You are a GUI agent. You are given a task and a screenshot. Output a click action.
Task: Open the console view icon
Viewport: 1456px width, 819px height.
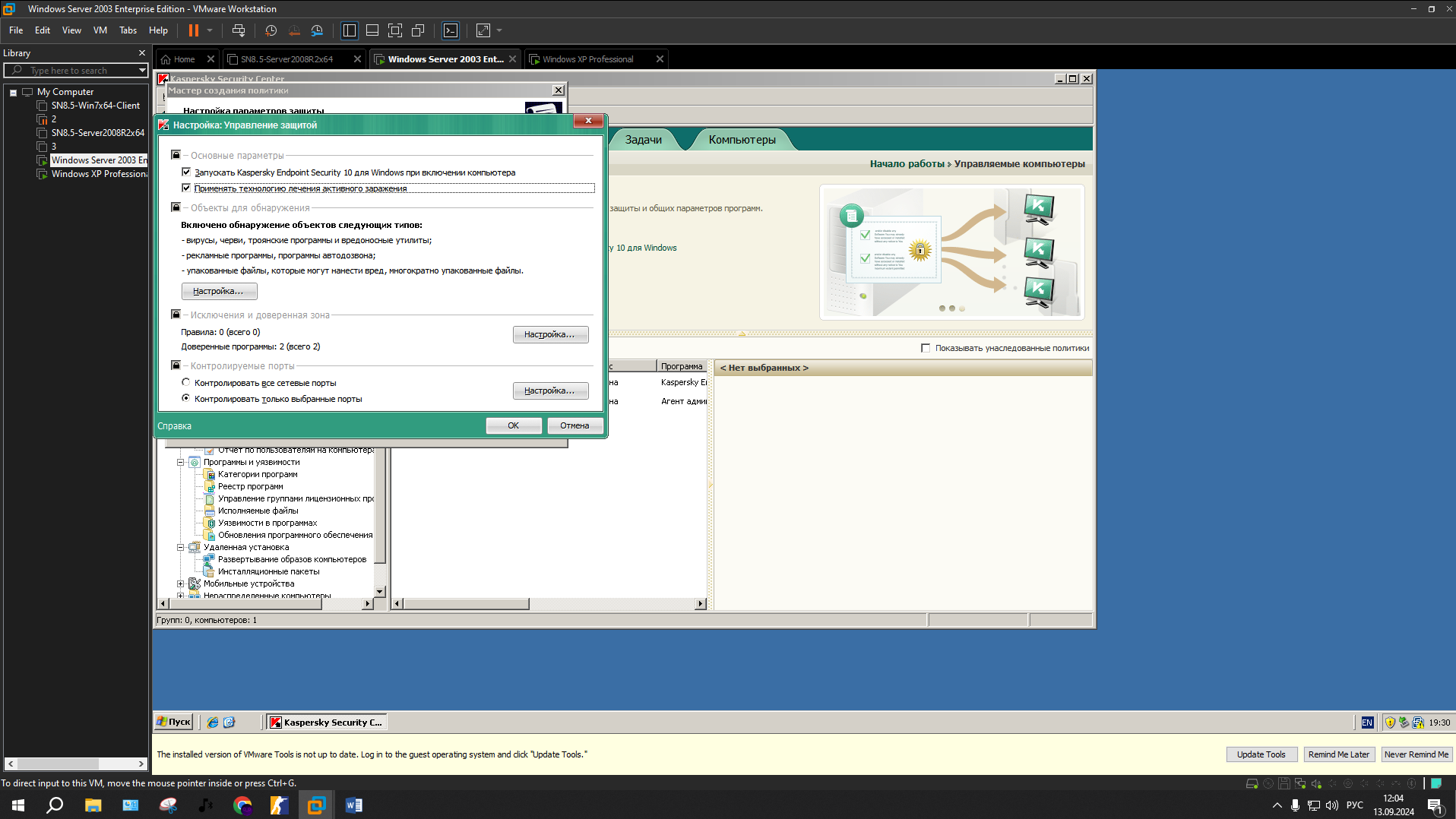(451, 30)
